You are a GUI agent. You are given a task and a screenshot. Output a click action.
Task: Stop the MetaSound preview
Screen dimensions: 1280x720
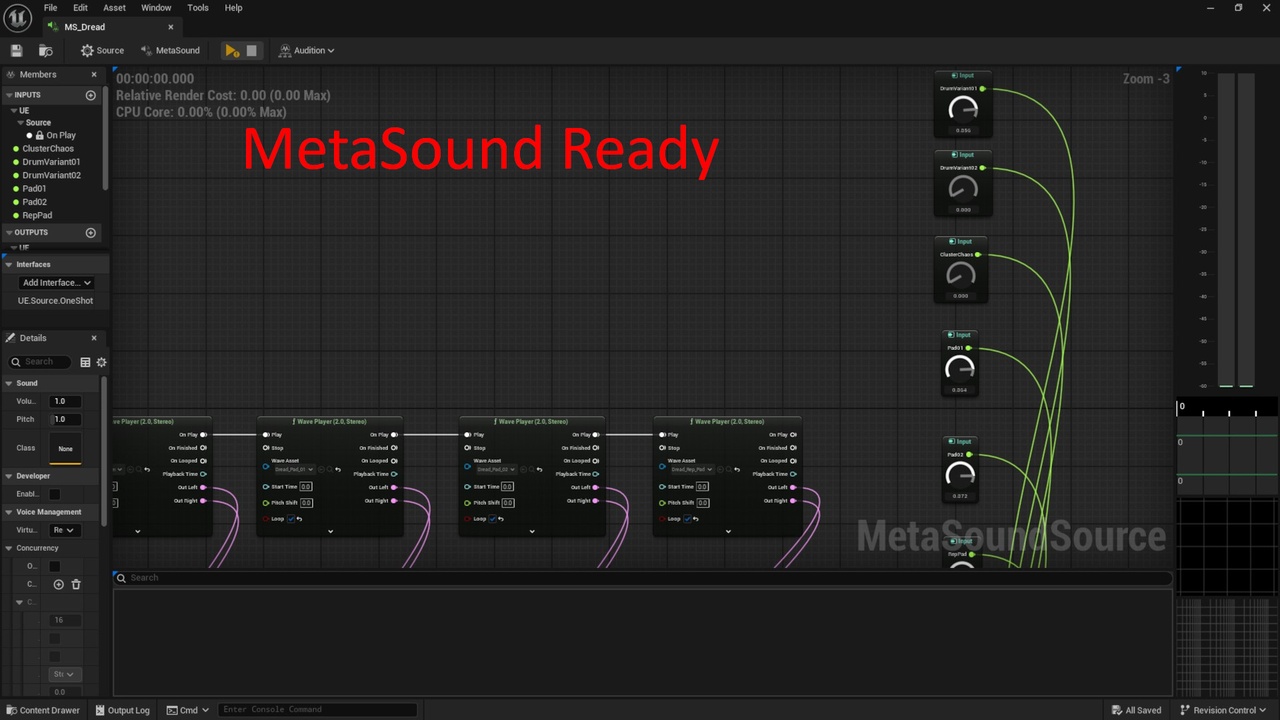(252, 50)
